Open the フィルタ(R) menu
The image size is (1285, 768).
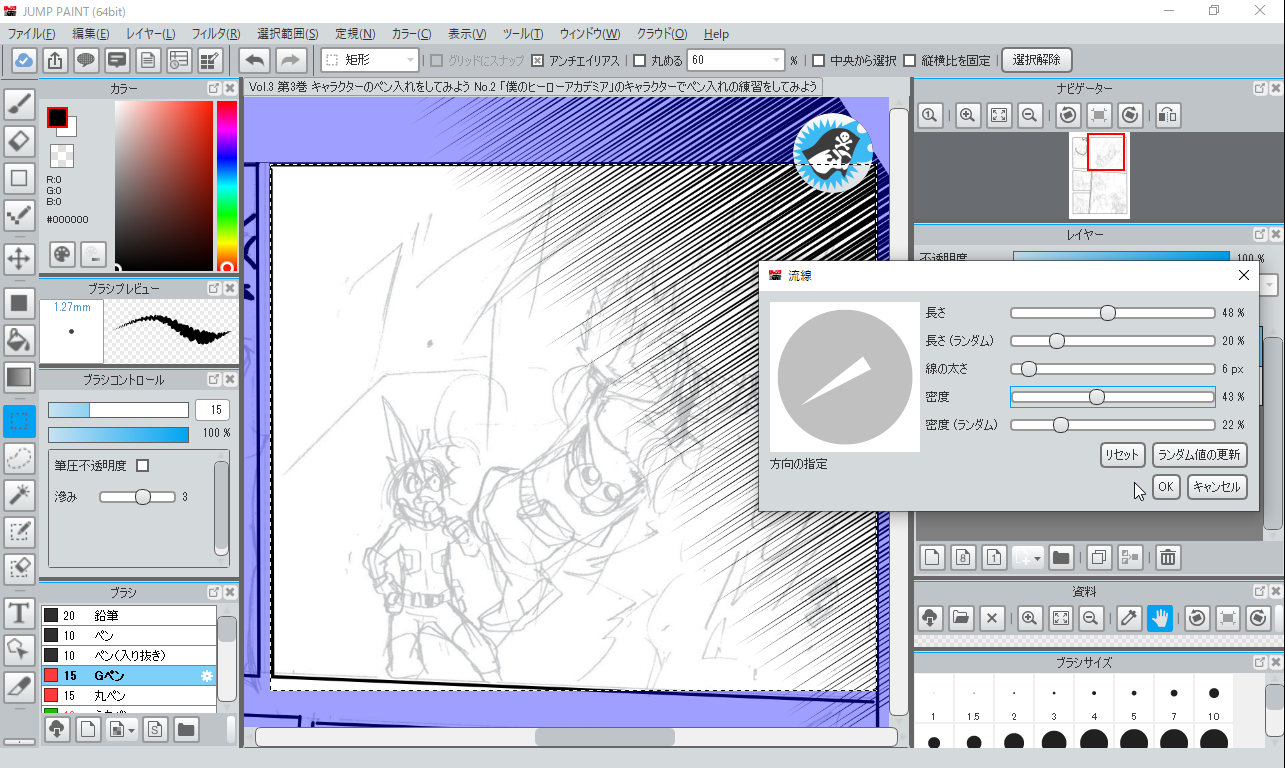[x=215, y=34]
